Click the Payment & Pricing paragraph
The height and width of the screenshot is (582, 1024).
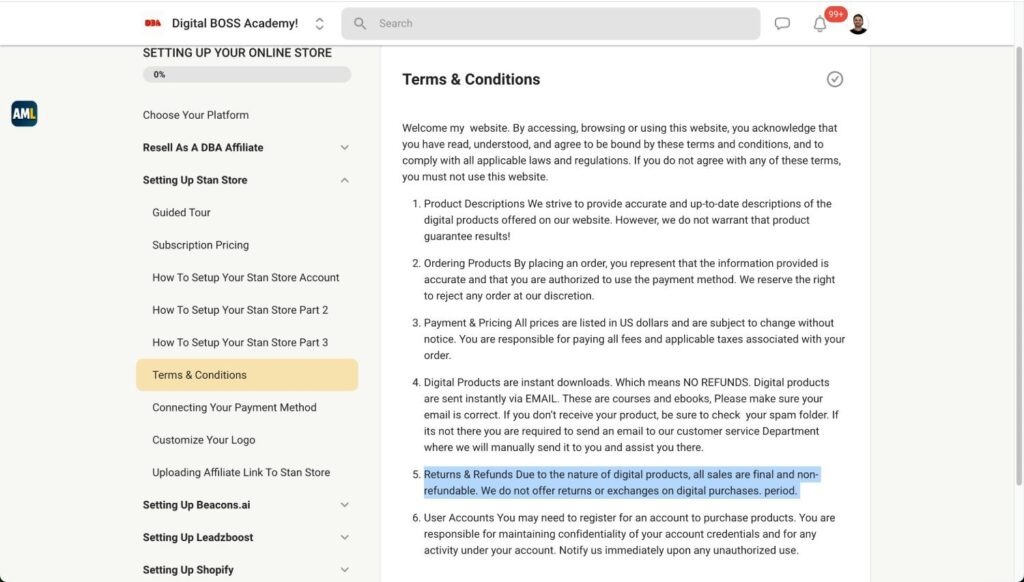(x=634, y=339)
